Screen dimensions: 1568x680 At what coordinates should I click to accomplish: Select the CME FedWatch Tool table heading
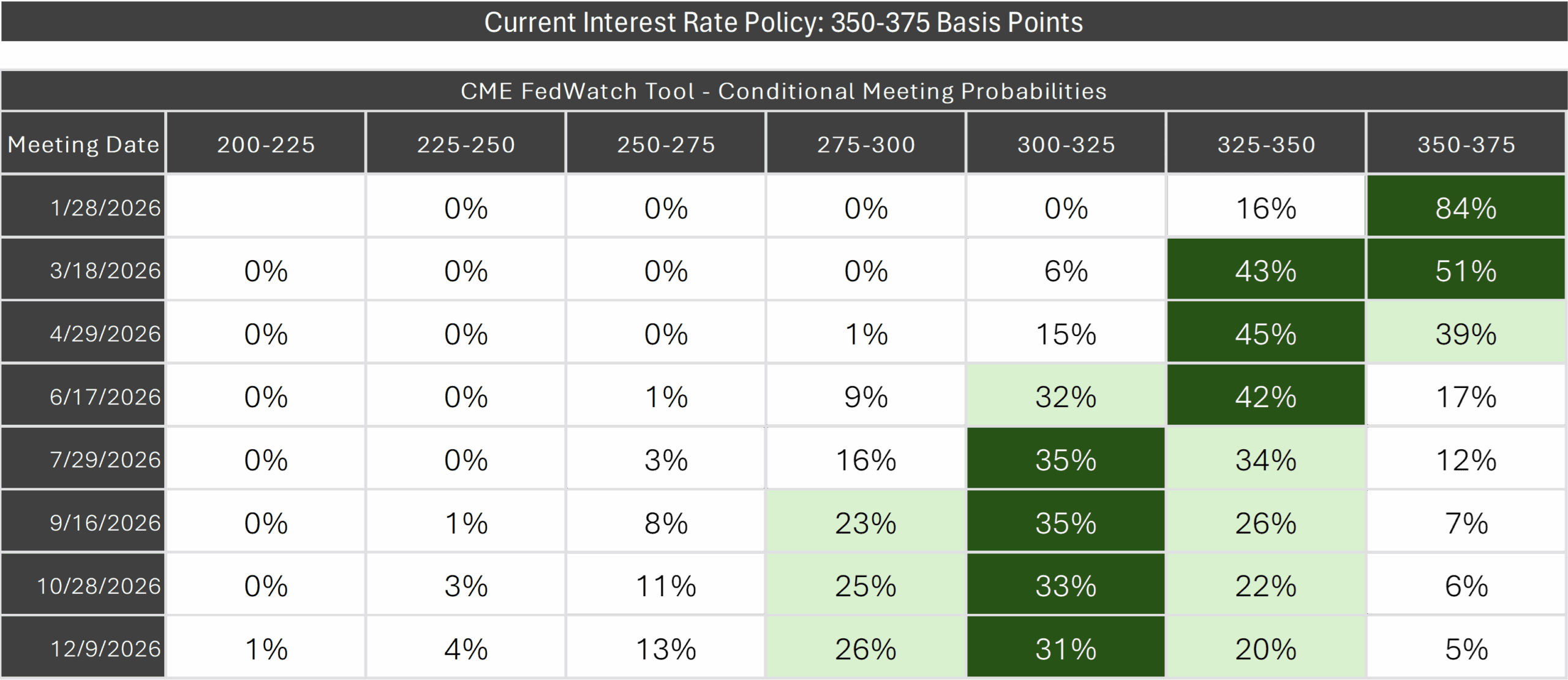(783, 91)
